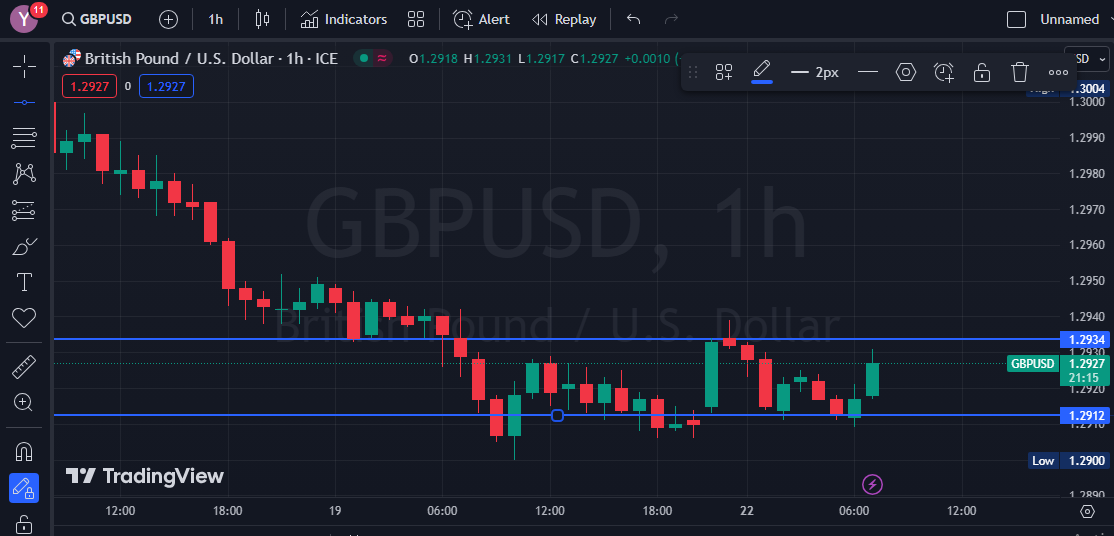The image size is (1114, 536).
Task: Toggle stay in drawing mode
Action: 24,488
